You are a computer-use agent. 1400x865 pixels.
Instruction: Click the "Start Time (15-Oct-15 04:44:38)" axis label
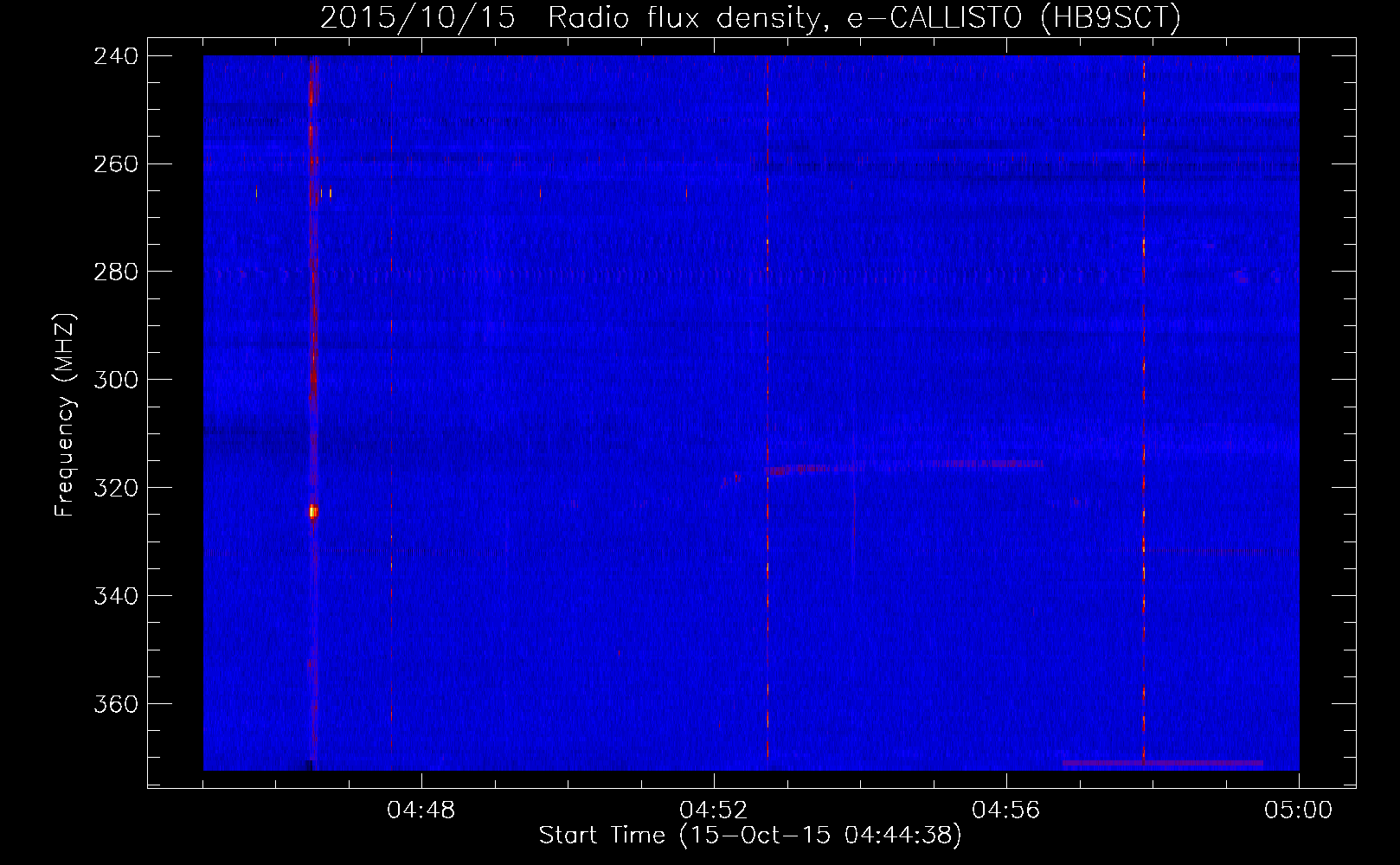click(x=750, y=836)
